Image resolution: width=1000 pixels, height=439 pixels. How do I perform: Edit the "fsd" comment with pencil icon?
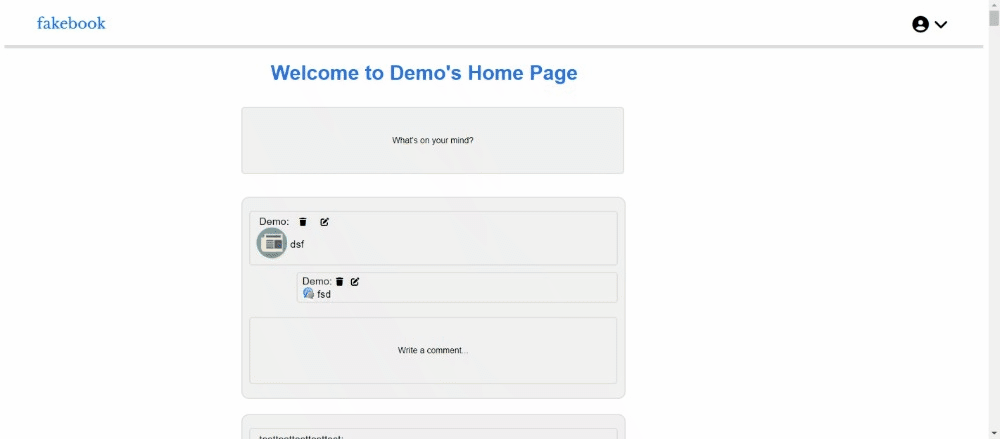point(355,281)
